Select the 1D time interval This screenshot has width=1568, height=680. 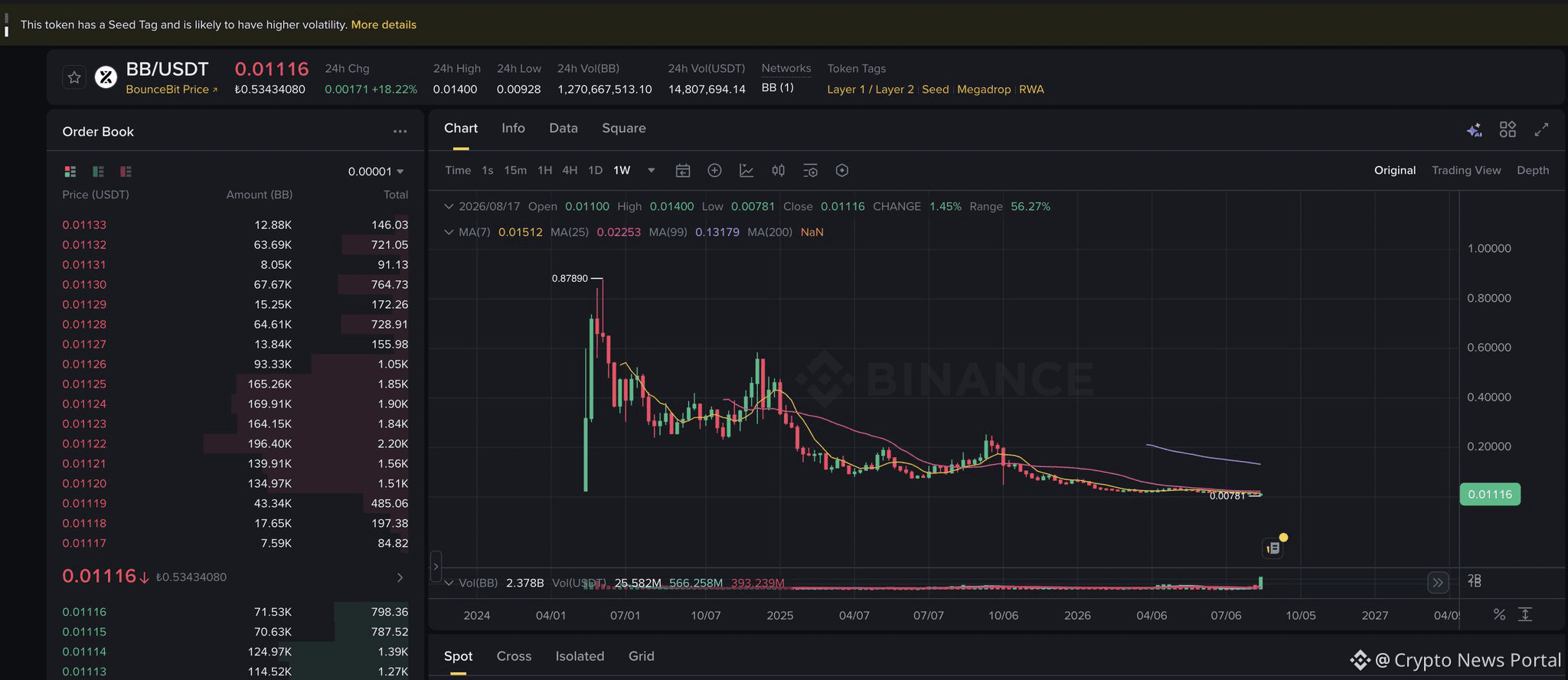(595, 171)
